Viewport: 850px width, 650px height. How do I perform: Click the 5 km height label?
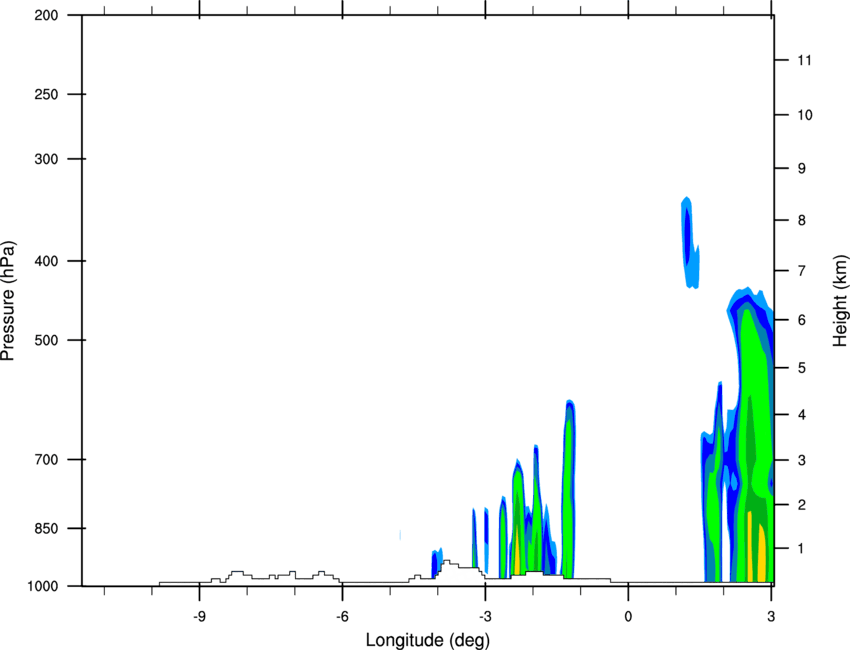(x=802, y=368)
